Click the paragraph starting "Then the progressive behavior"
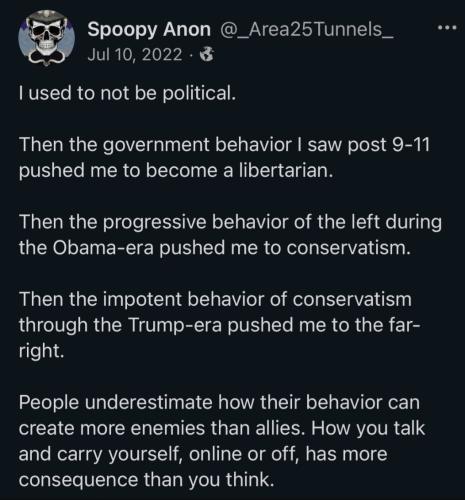Viewport: 465px width, 500px height. 230,235
